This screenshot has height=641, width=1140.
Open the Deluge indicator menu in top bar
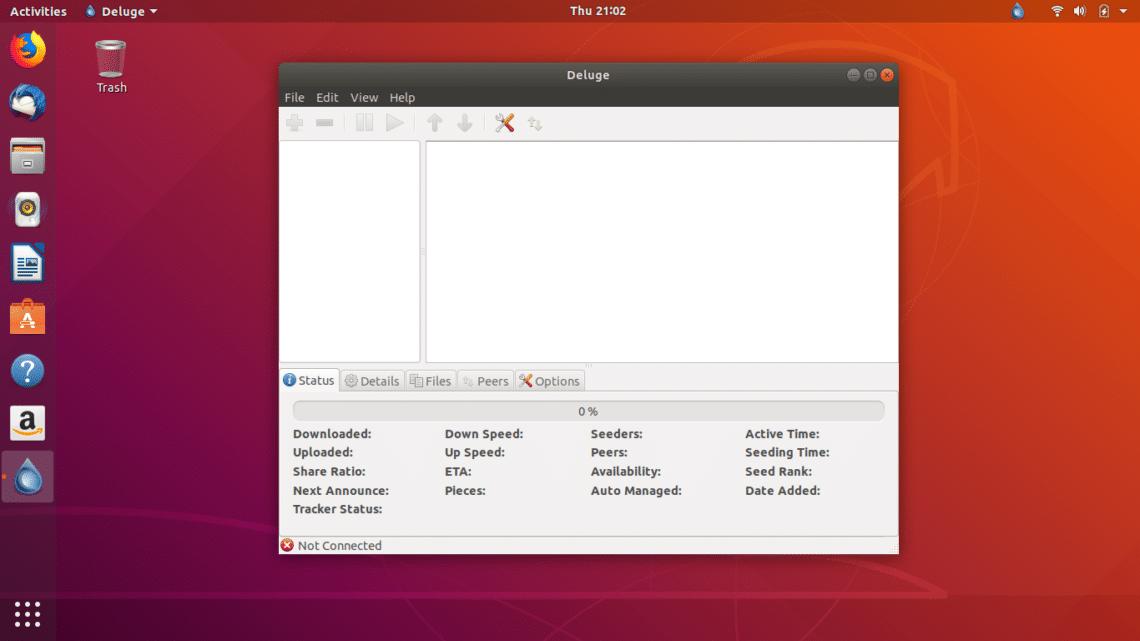click(x=120, y=11)
